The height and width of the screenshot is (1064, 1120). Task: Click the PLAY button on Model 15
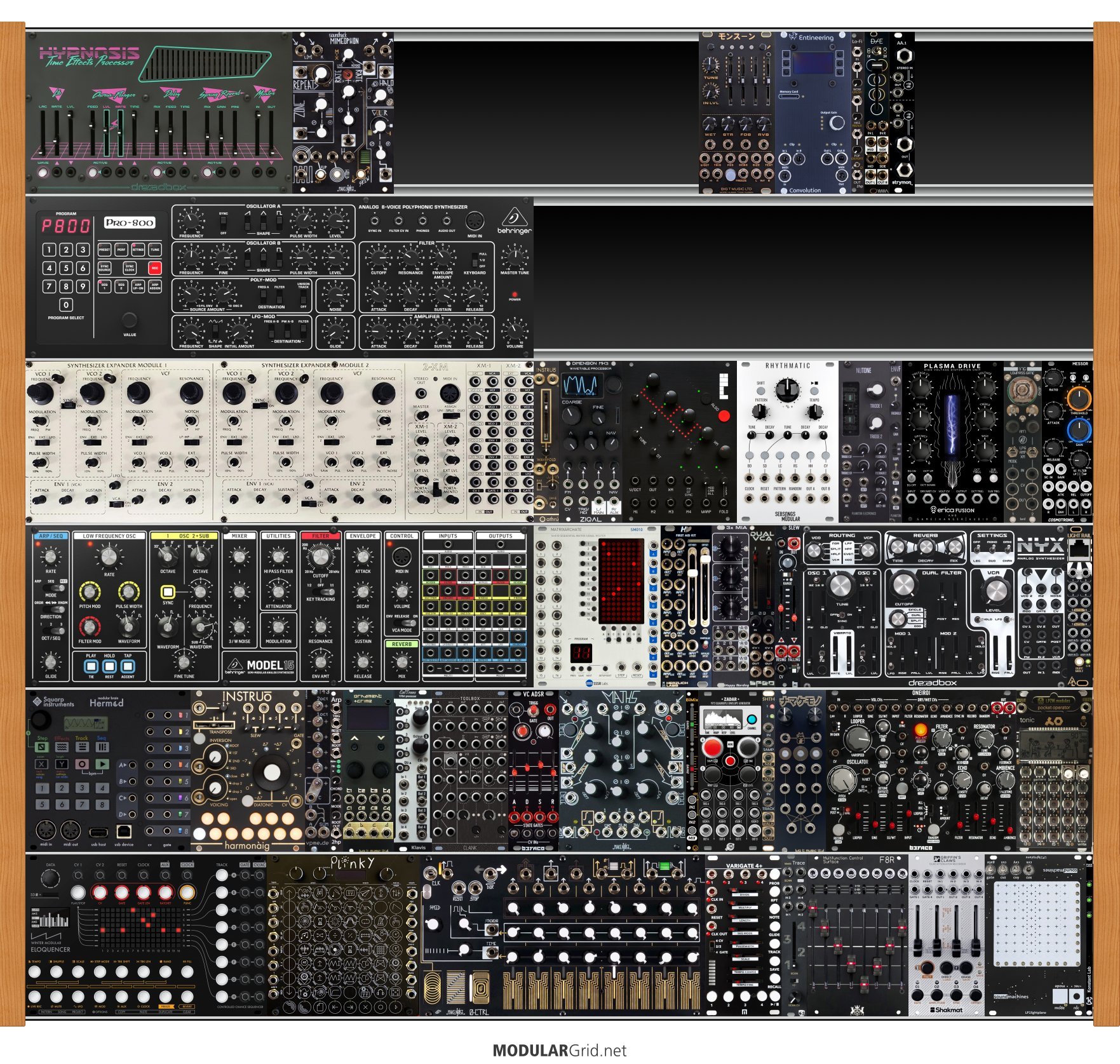pos(91,666)
